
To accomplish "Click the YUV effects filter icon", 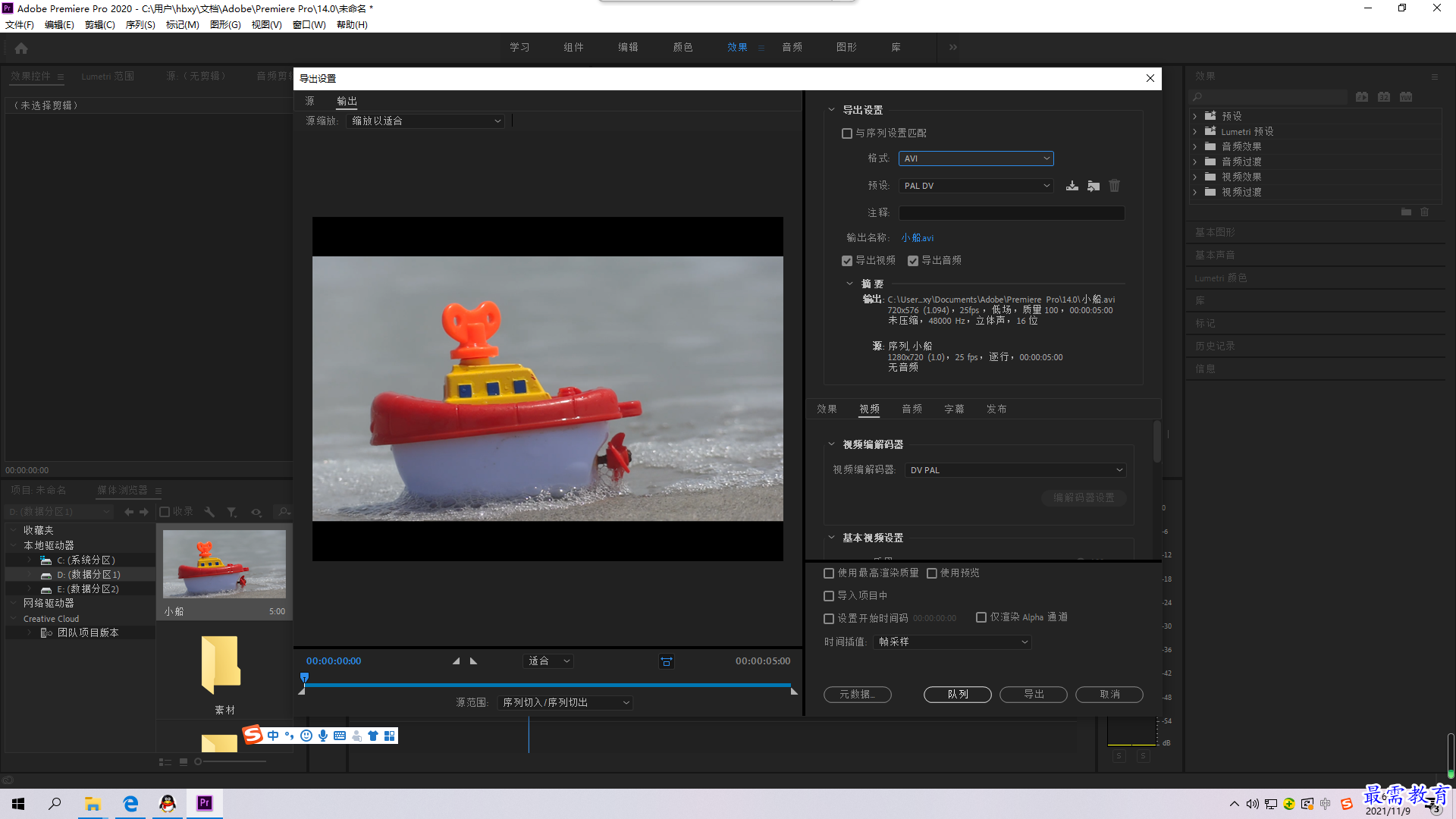I will click(1406, 97).
